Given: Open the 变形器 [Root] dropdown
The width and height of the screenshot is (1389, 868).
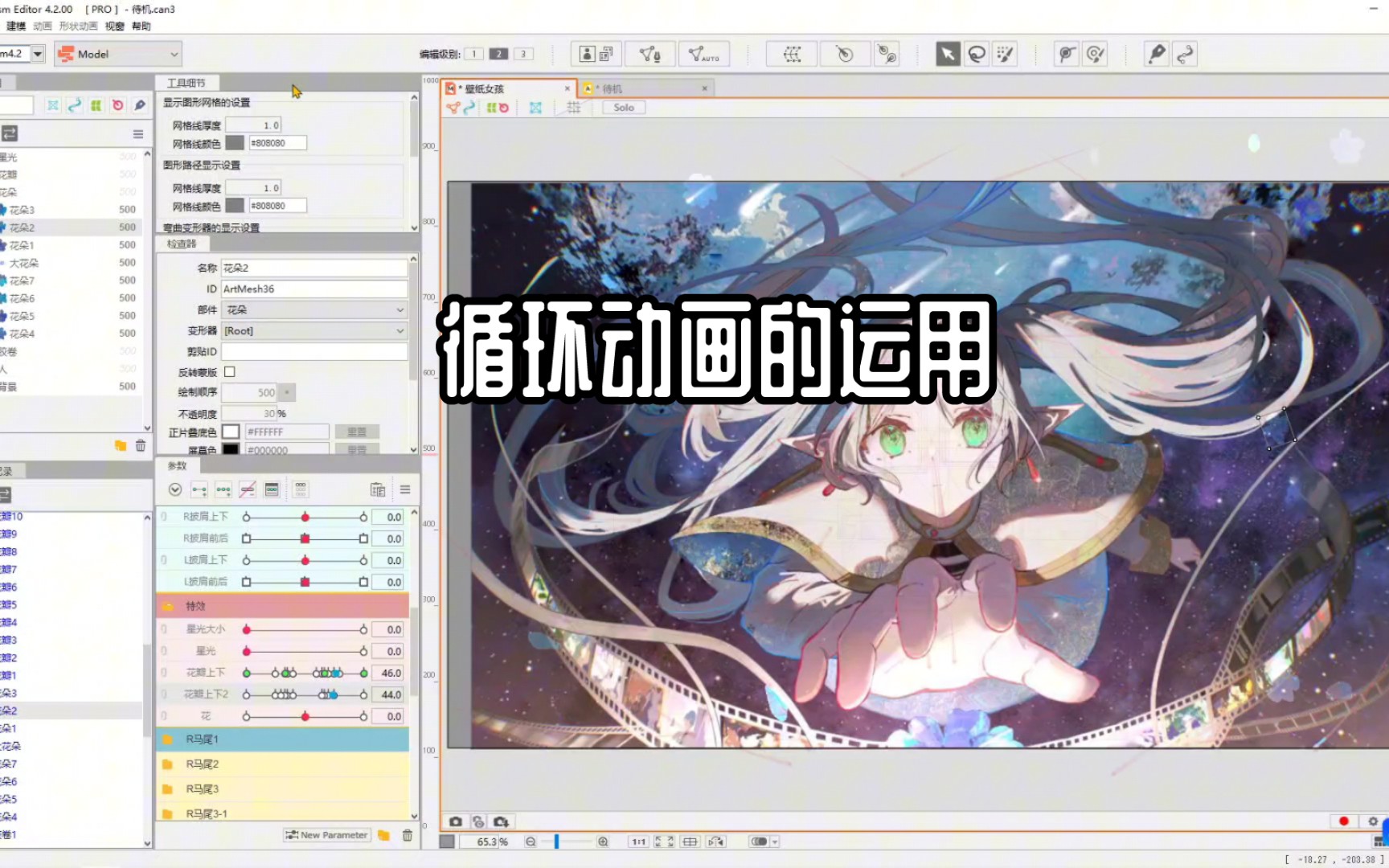Looking at the screenshot, I should (315, 330).
